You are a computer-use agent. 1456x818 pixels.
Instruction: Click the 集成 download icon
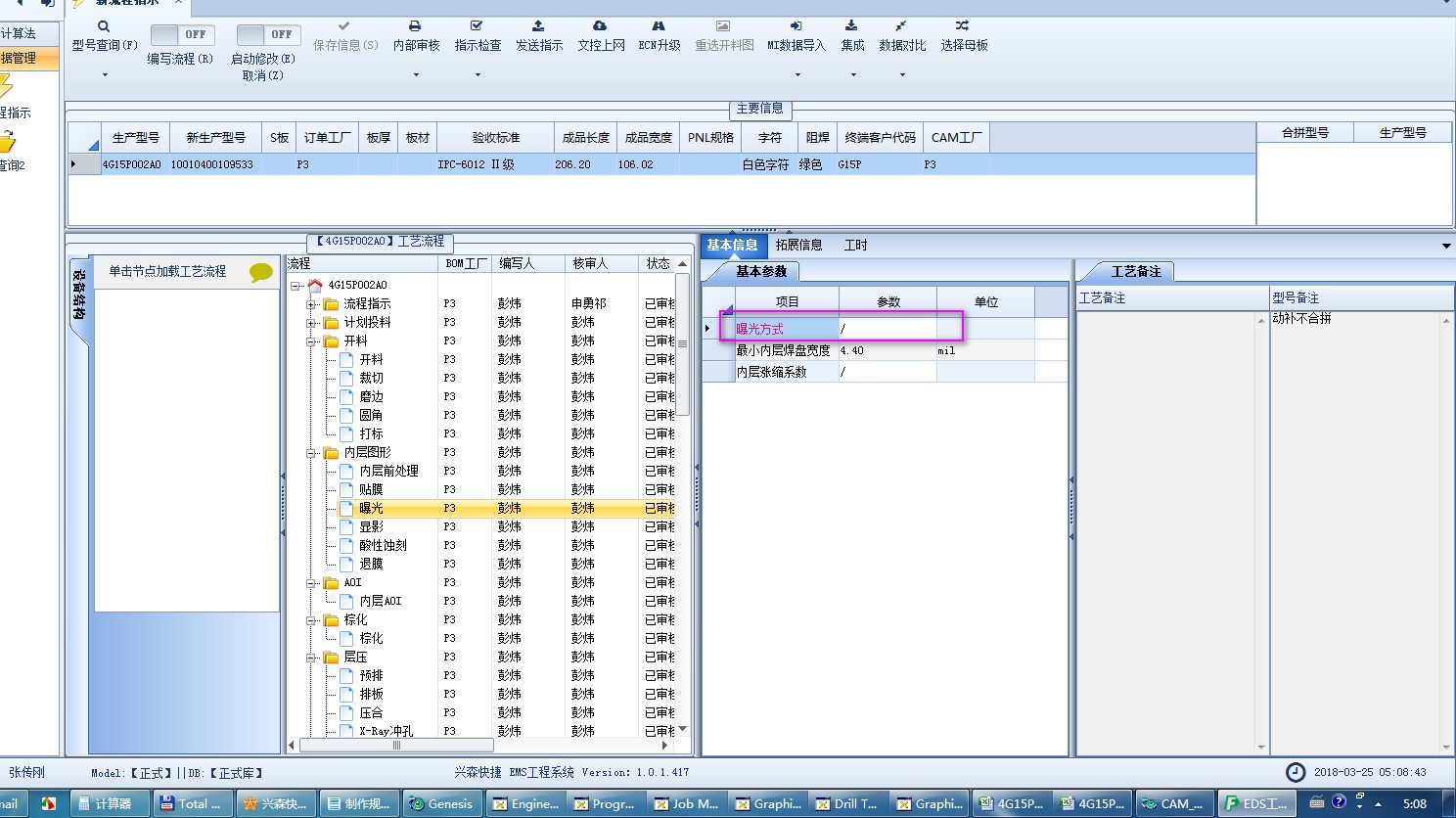(x=851, y=26)
